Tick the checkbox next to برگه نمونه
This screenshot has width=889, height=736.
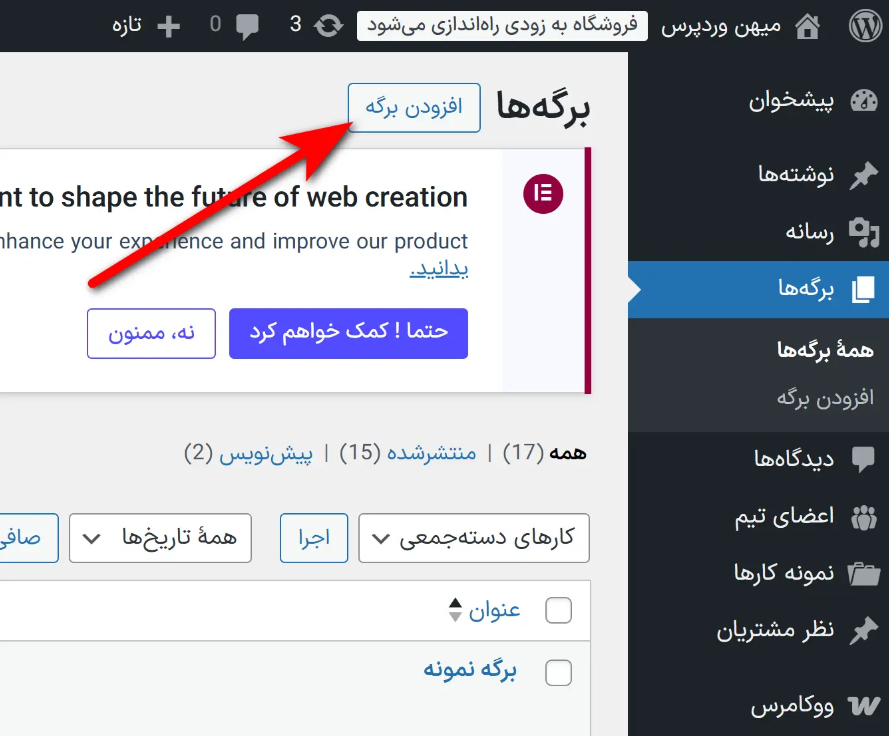pyautogui.click(x=558, y=673)
